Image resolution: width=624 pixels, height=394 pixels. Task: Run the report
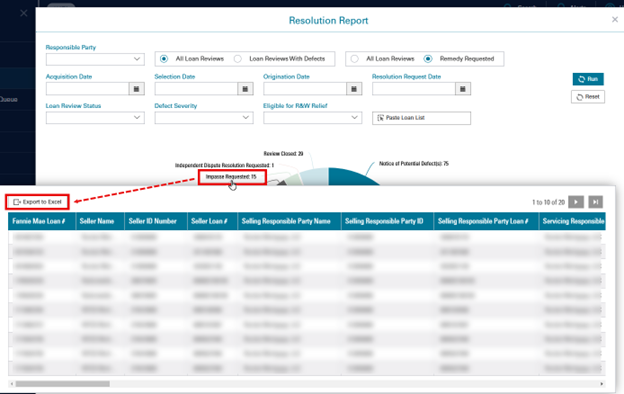point(588,79)
